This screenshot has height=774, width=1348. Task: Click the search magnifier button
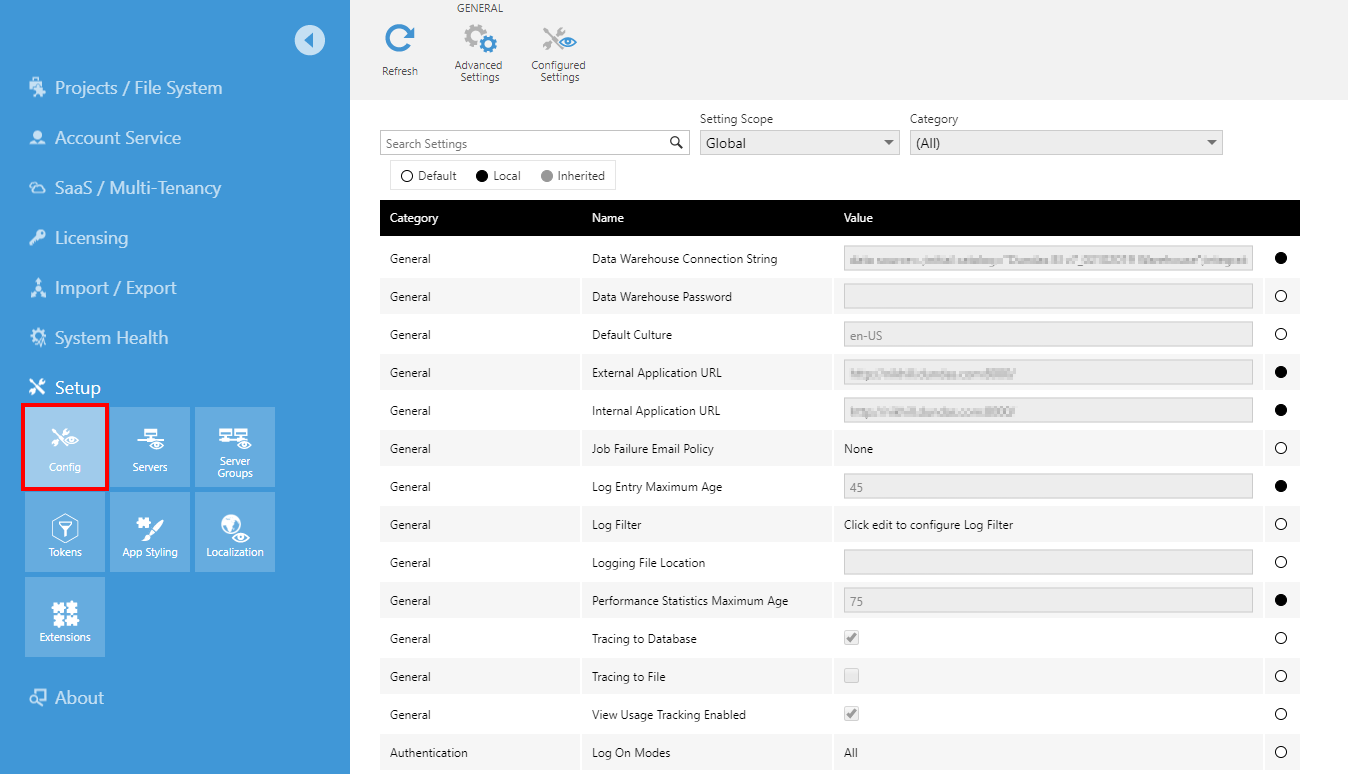coord(677,143)
